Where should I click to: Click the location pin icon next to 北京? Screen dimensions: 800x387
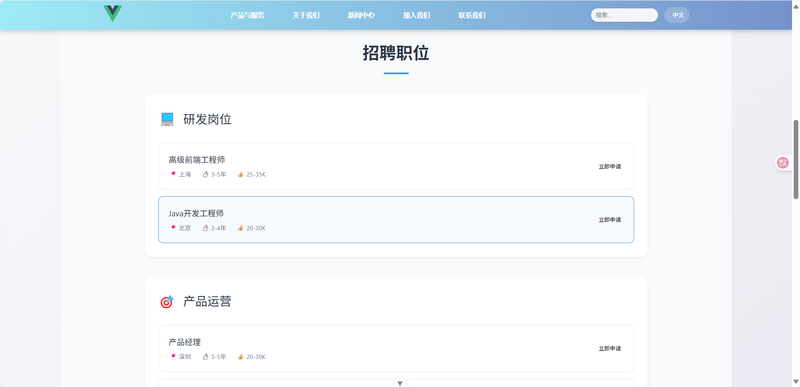click(x=173, y=227)
